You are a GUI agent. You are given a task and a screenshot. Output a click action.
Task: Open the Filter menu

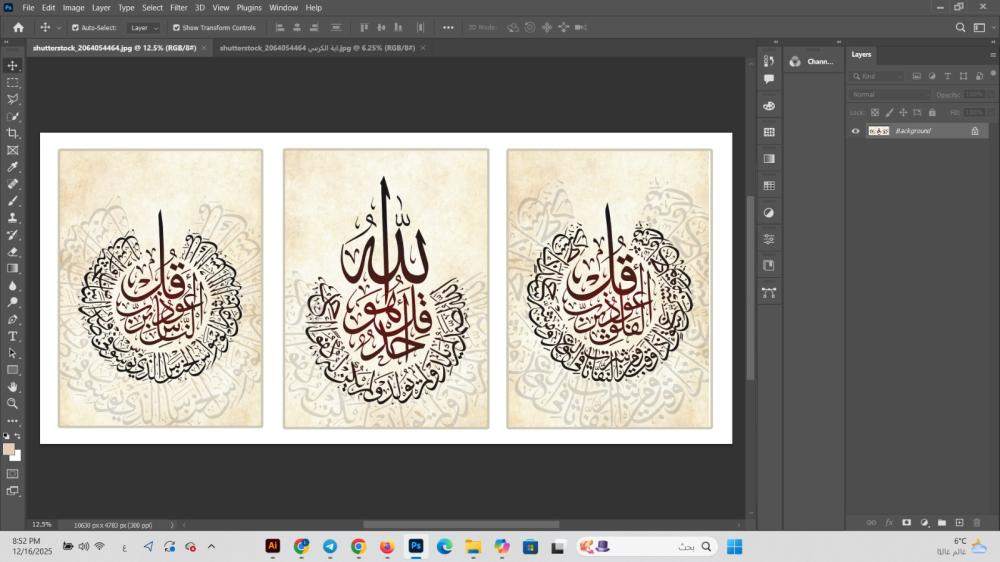(178, 7)
